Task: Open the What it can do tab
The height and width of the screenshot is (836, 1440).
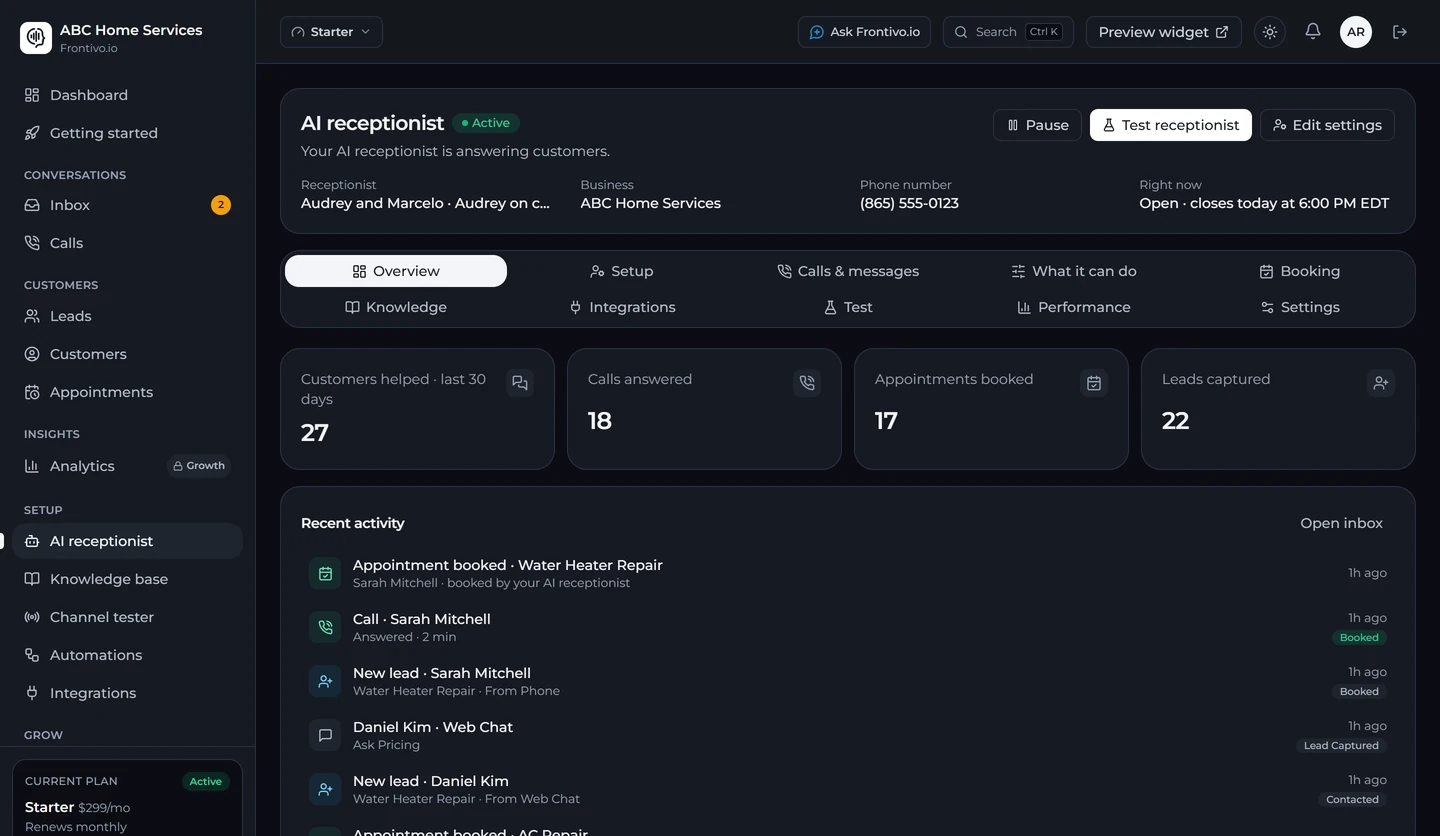Action: [1074, 271]
